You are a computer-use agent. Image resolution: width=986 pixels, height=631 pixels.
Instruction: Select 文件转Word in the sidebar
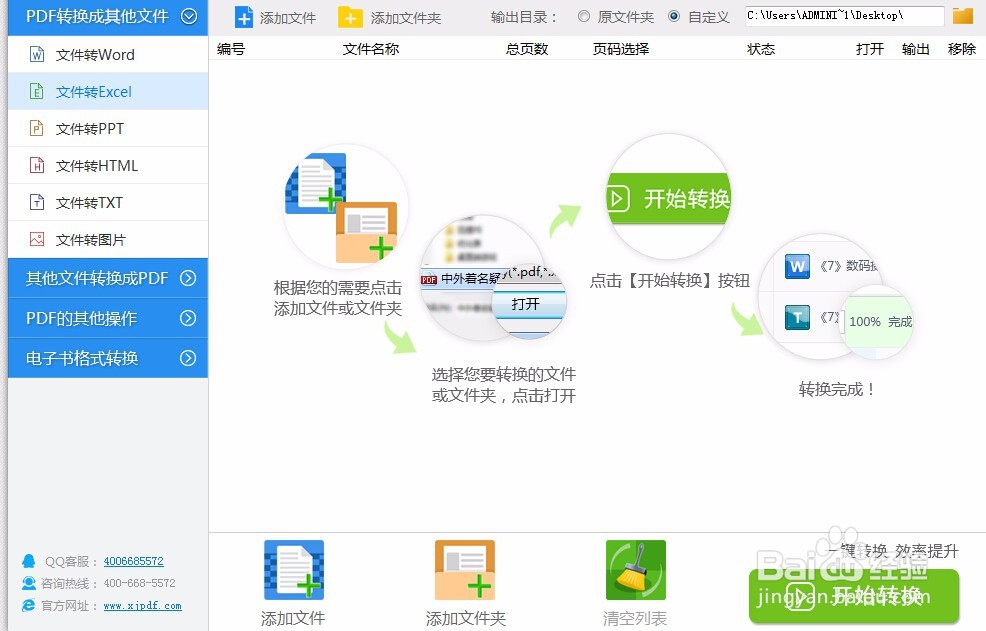108,55
